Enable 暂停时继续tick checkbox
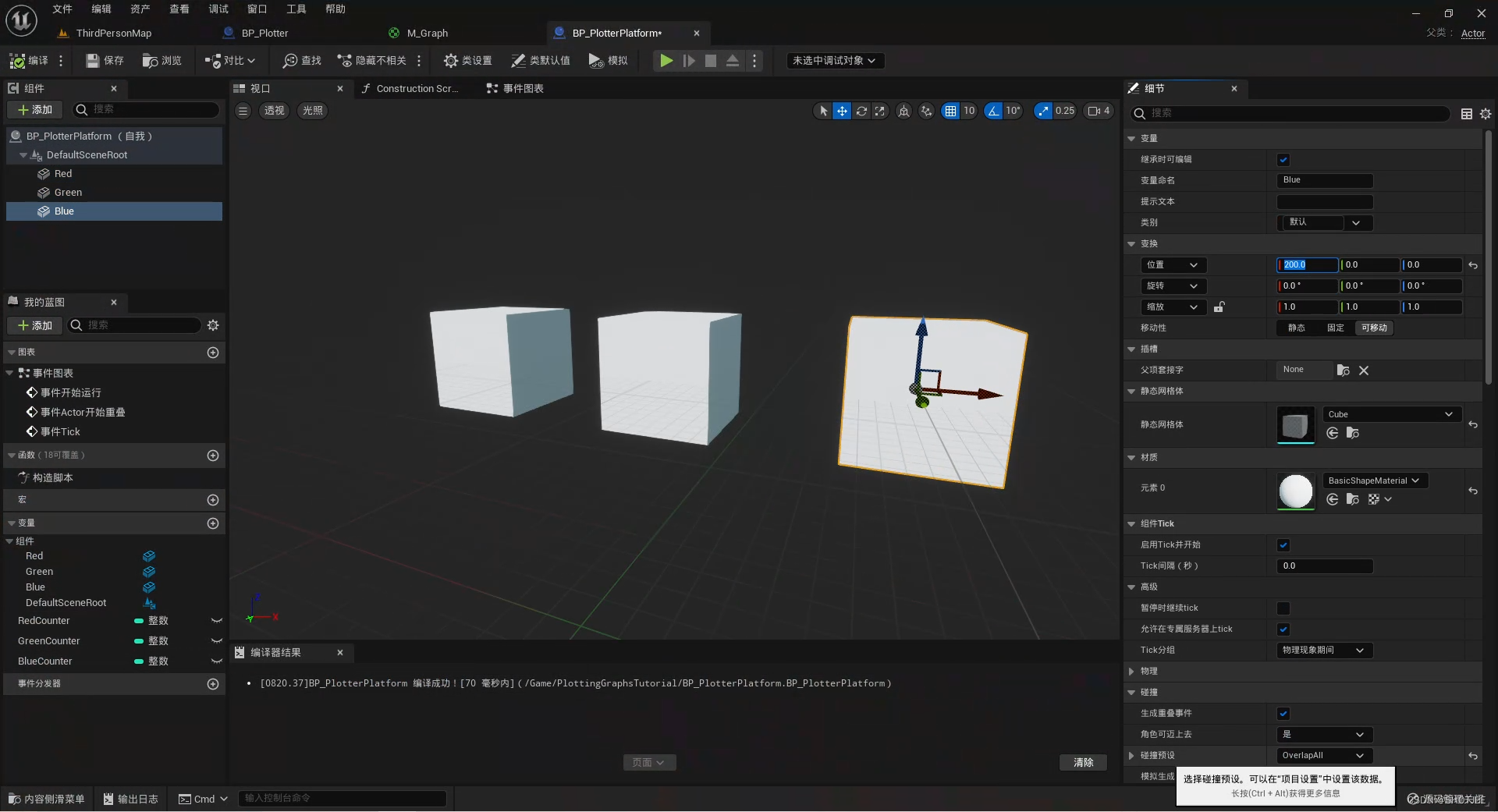This screenshot has width=1498, height=812. coord(1283,608)
